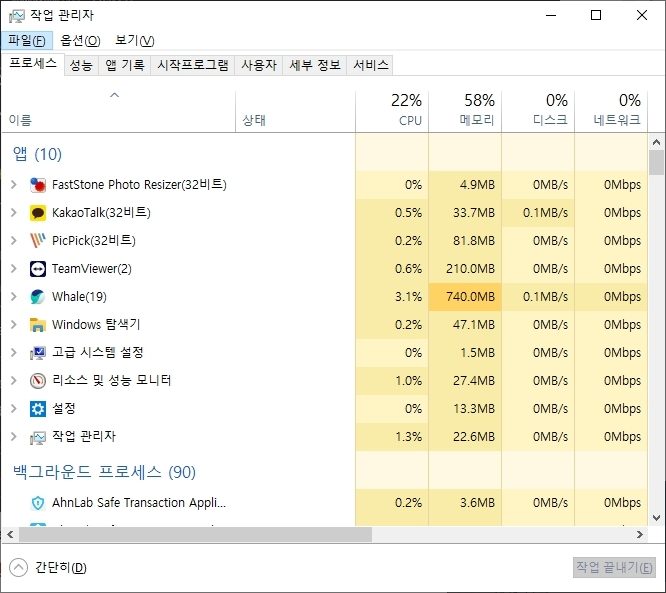Click the Whale 3.1% CPU cell

392,297
